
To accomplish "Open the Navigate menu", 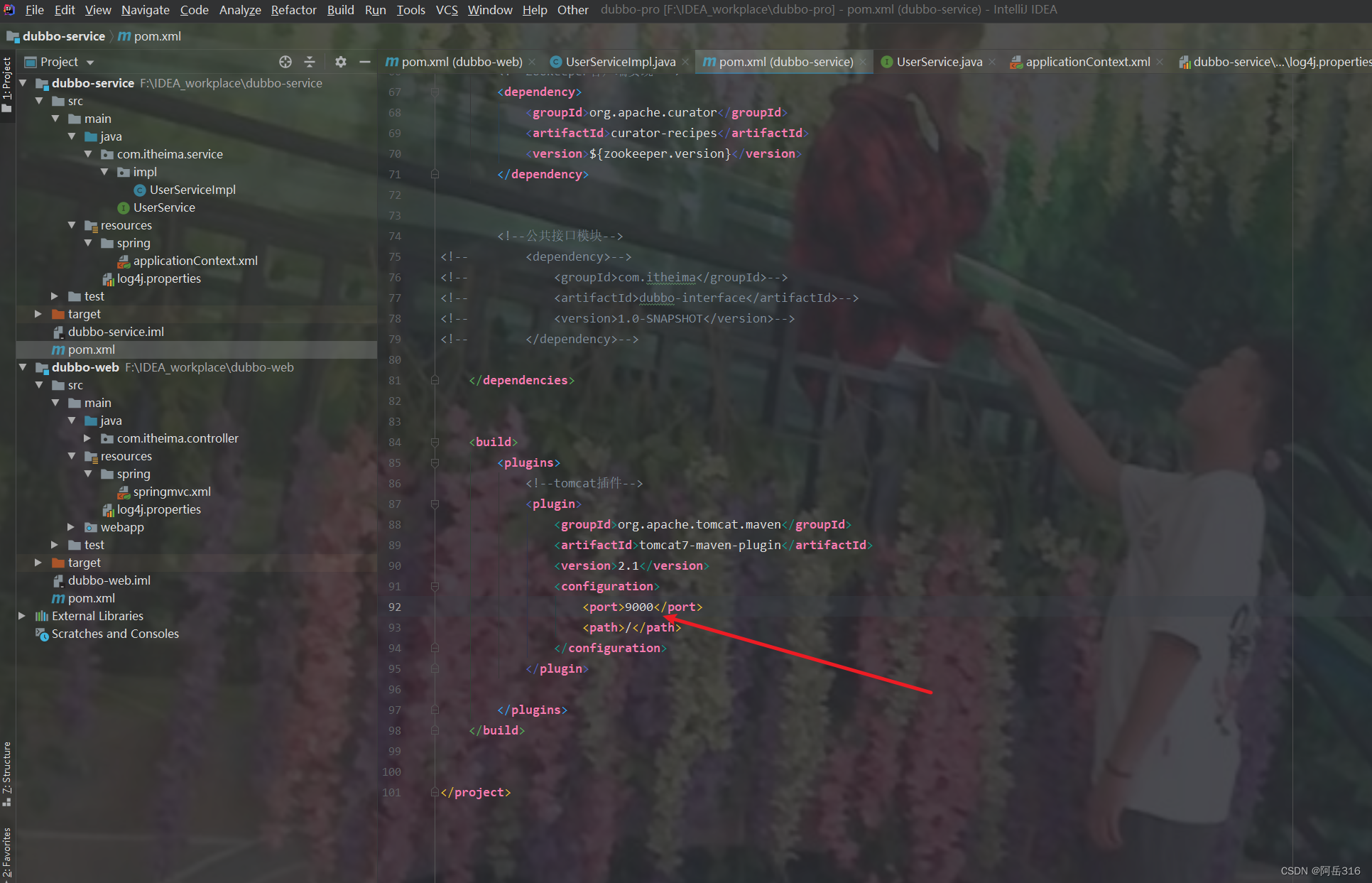I will pos(146,10).
